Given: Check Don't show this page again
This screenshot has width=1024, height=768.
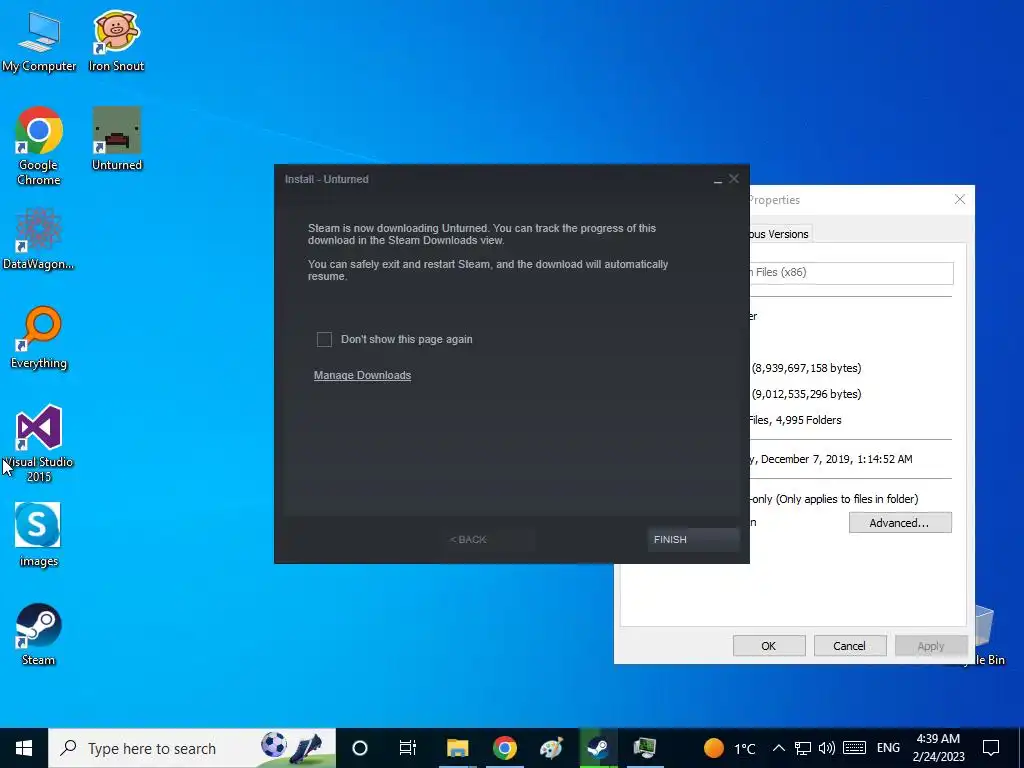Looking at the screenshot, I should 324,339.
